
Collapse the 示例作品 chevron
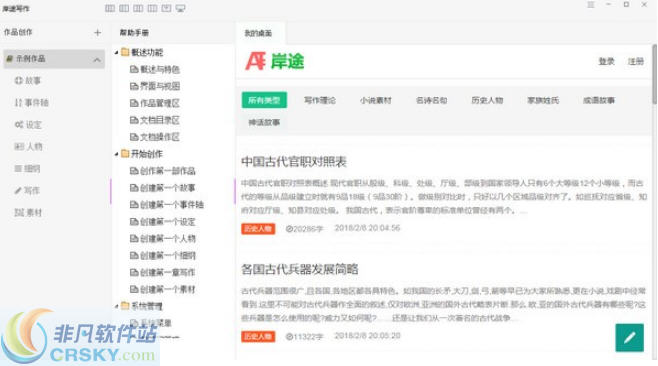pos(97,60)
